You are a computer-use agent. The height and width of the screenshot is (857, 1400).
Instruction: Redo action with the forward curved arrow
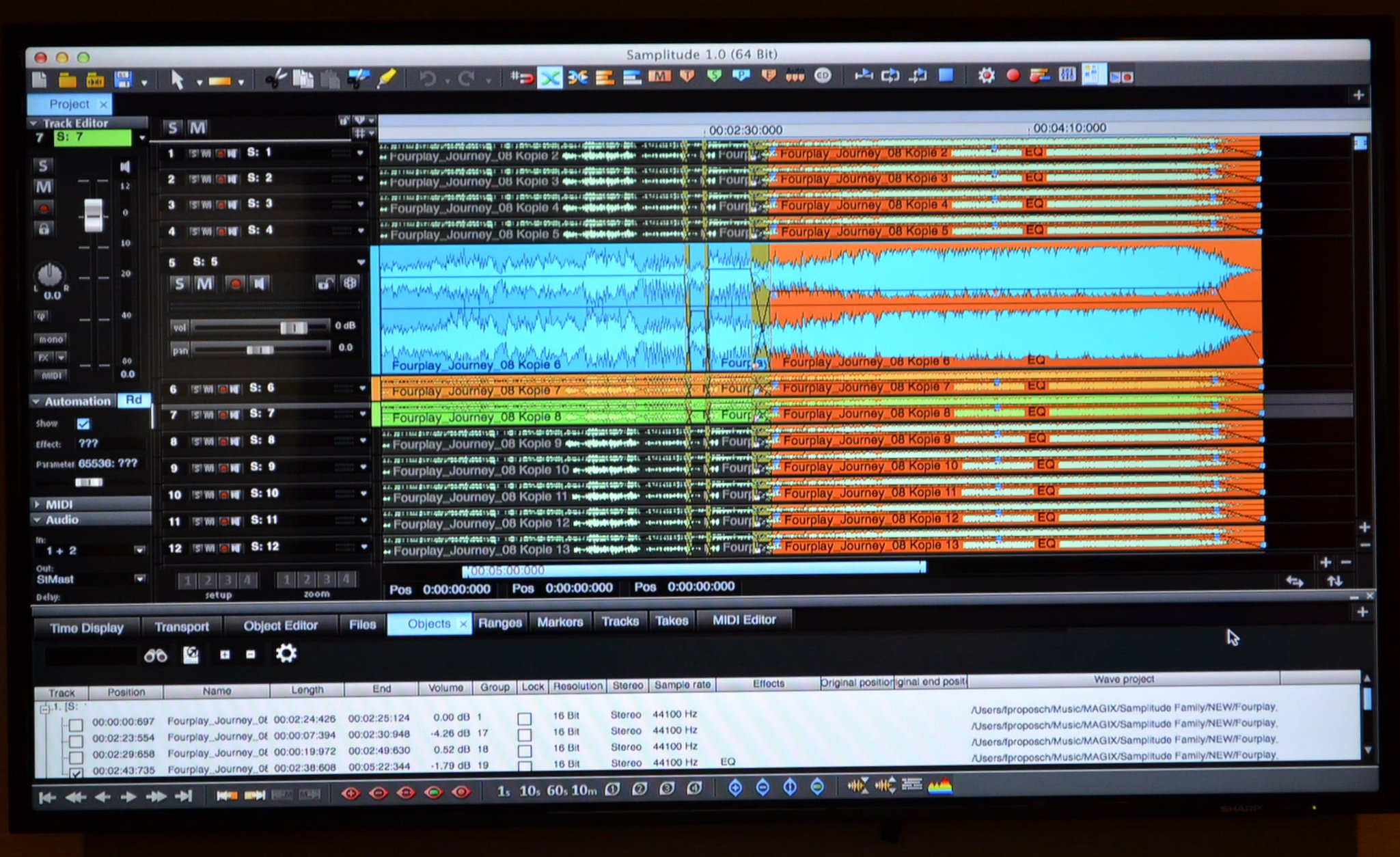[467, 79]
